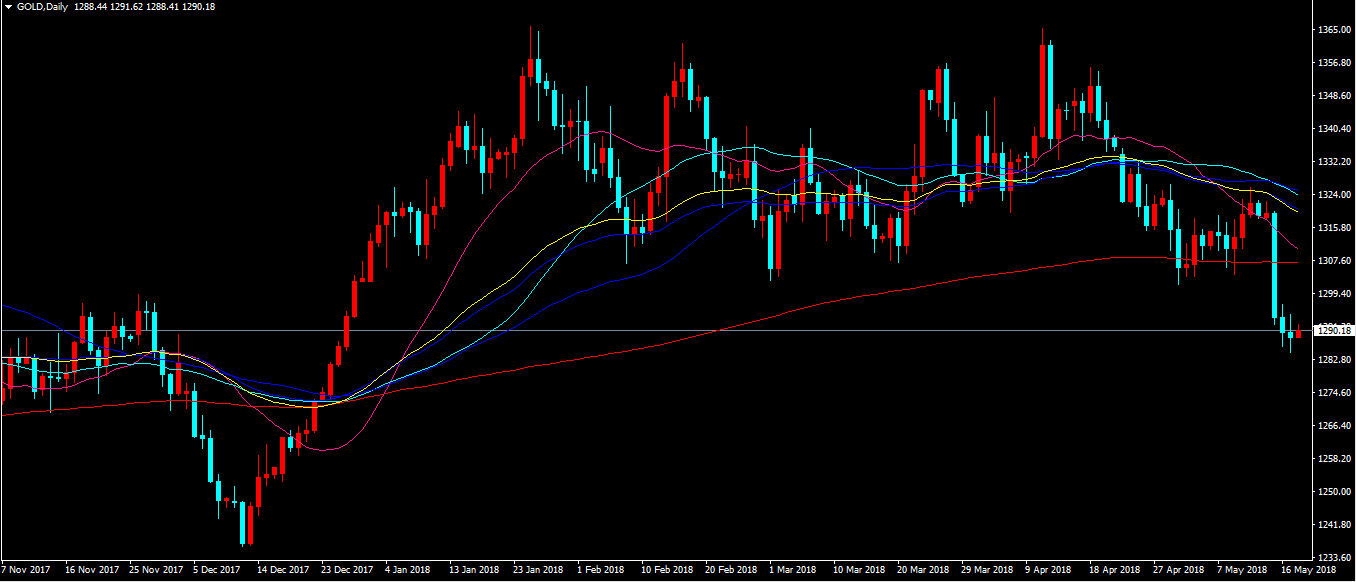Select the low price 1288.41 in header
1356x582 pixels.
[x=162, y=7]
